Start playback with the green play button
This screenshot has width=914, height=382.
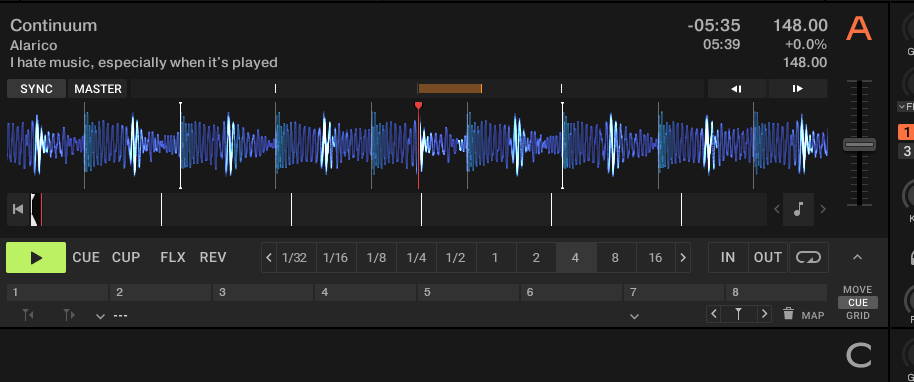pyautogui.click(x=36, y=258)
